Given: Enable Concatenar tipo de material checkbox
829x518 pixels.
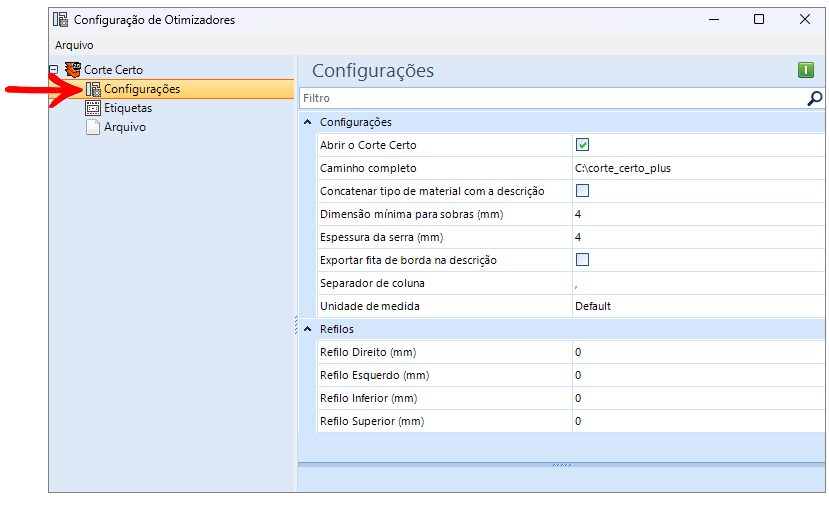Looking at the screenshot, I should coord(582,190).
